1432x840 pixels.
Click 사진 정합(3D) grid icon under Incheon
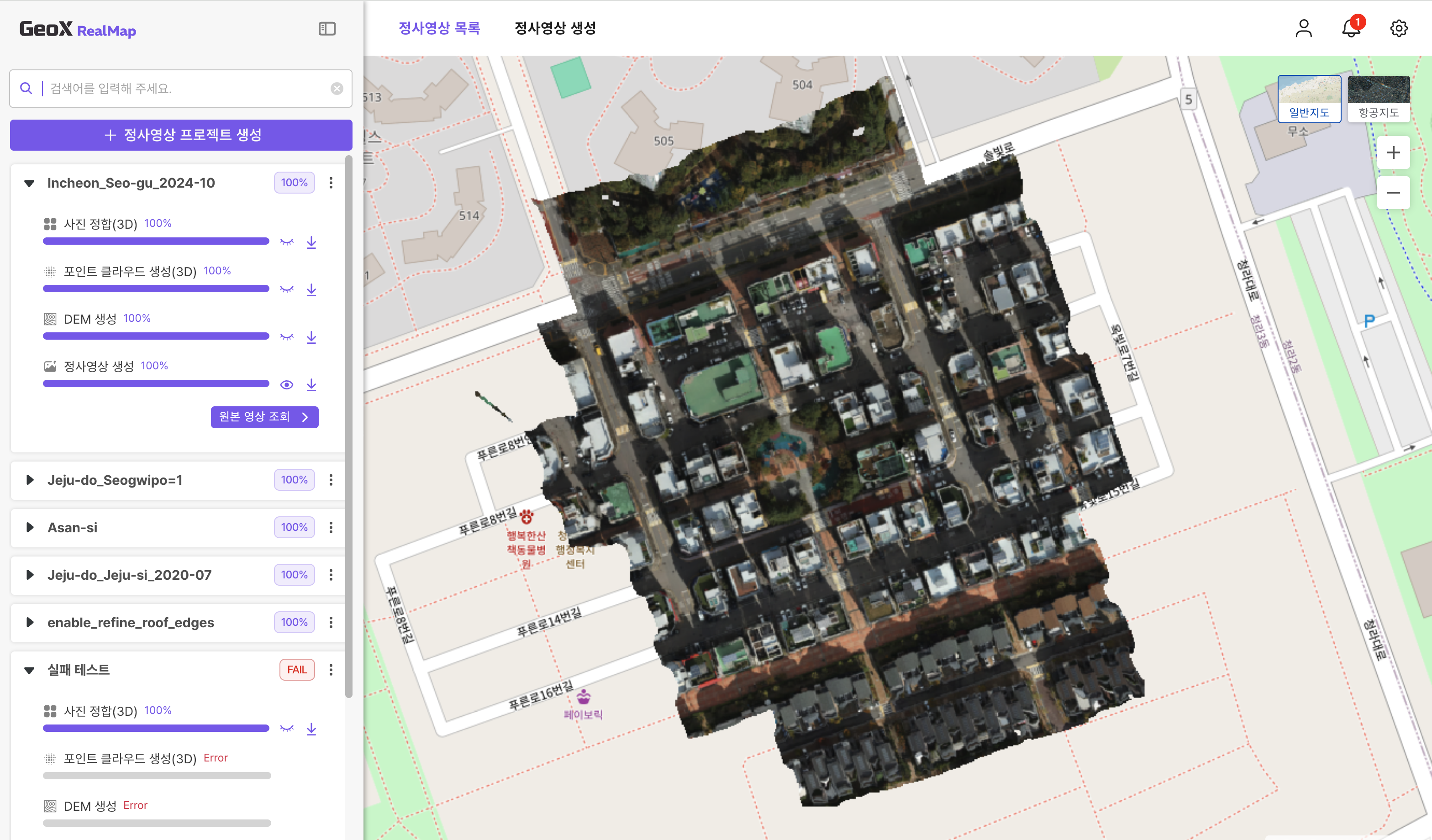(x=50, y=224)
